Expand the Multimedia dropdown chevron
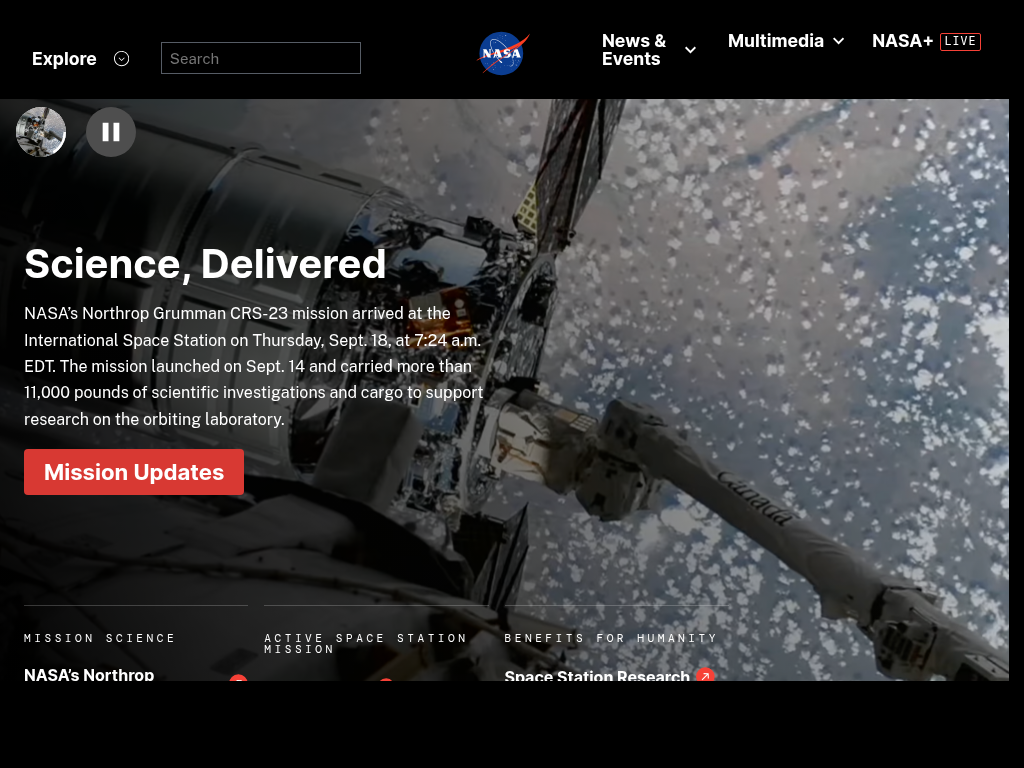The image size is (1024, 768). tap(838, 41)
